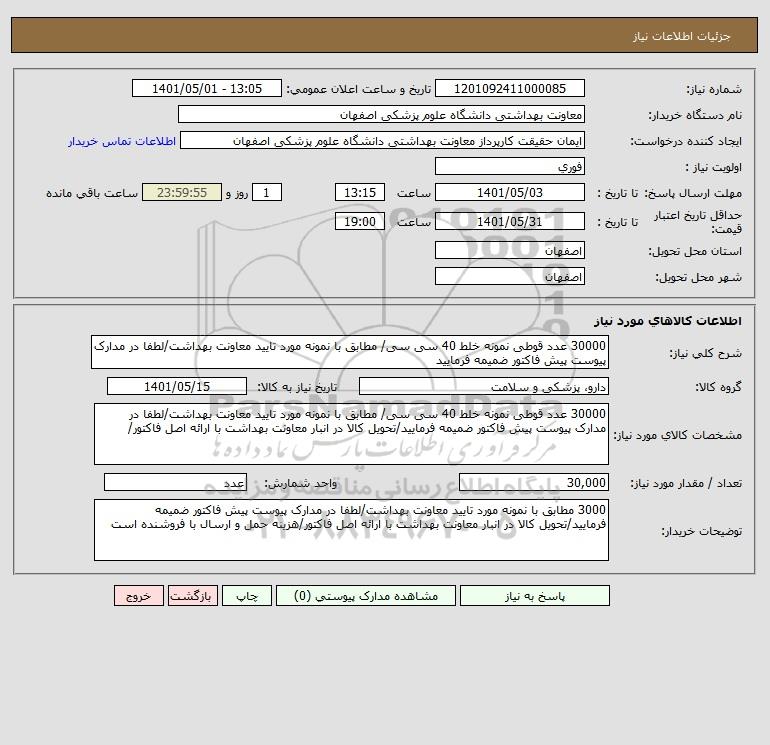
Task: Click price validity time 19:00
Action: tap(359, 221)
